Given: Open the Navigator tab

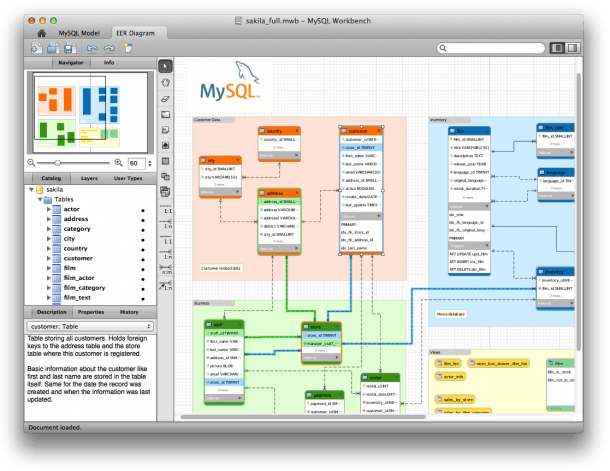Looking at the screenshot, I should pyautogui.click(x=71, y=63).
